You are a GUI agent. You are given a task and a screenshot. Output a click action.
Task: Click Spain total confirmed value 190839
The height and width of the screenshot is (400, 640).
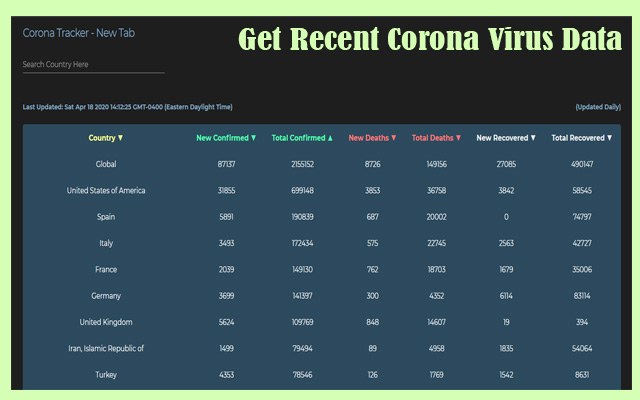pyautogui.click(x=302, y=217)
